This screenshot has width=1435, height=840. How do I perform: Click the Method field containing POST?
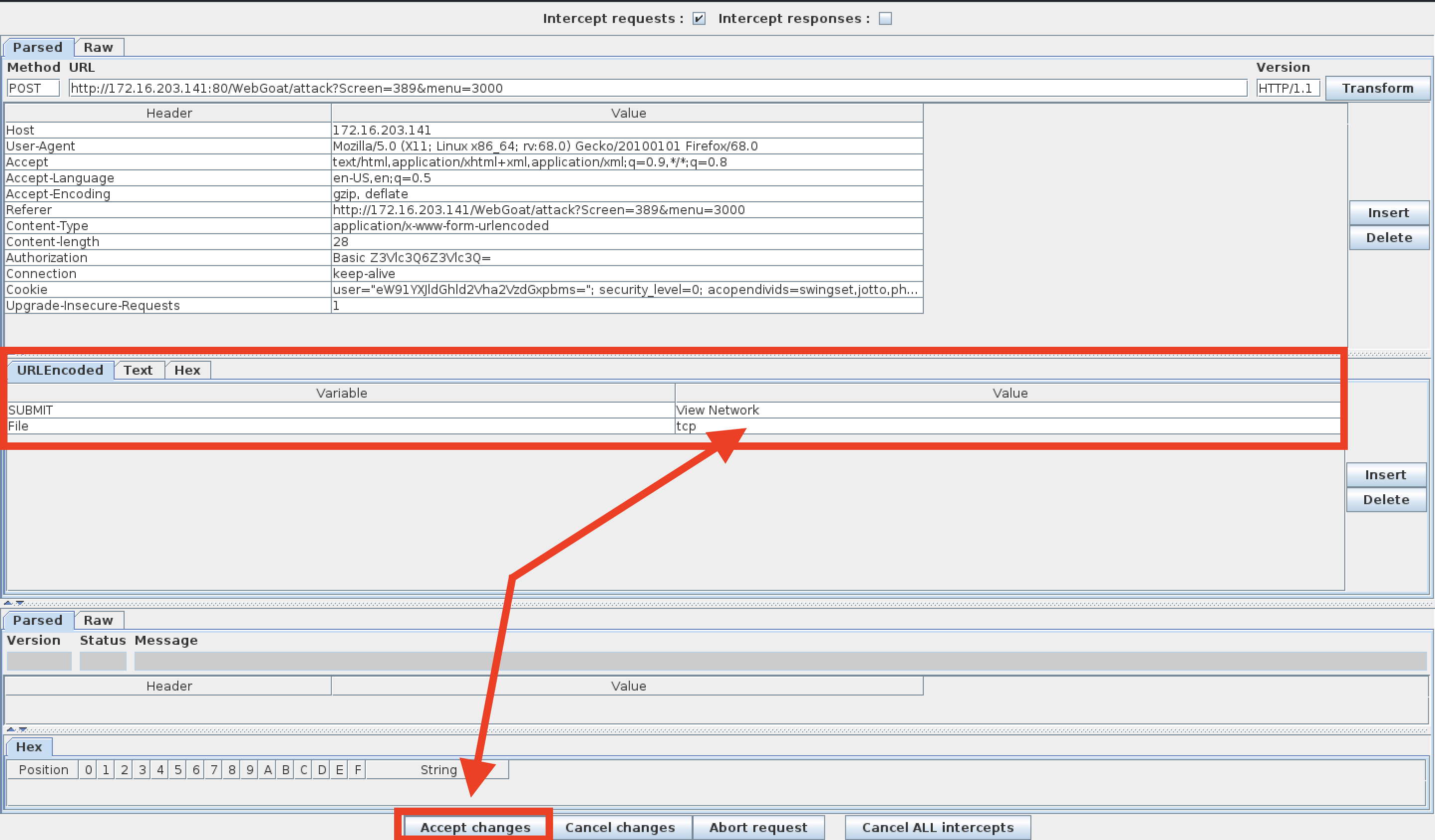(x=33, y=88)
